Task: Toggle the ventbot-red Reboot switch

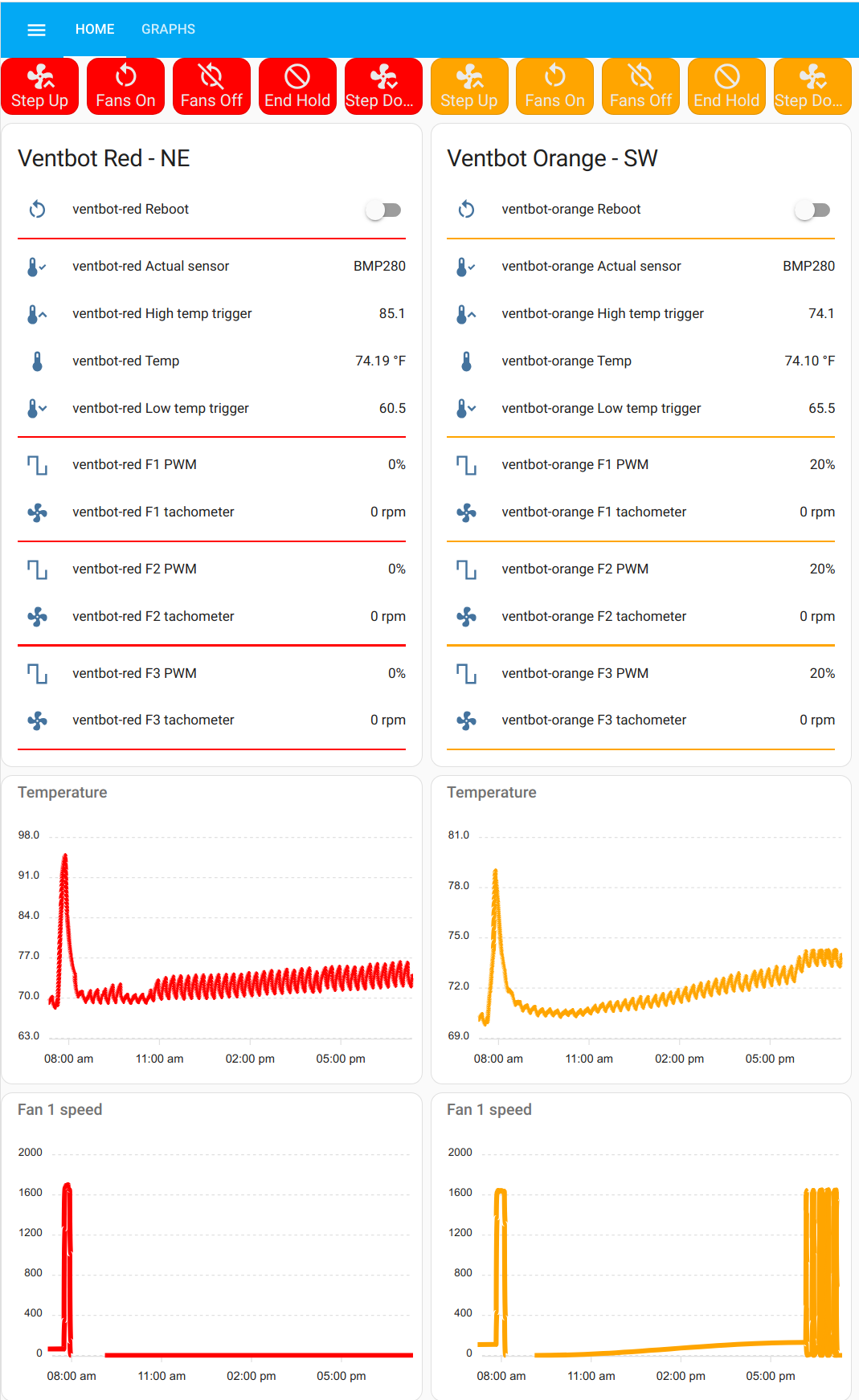Action: 383,210
